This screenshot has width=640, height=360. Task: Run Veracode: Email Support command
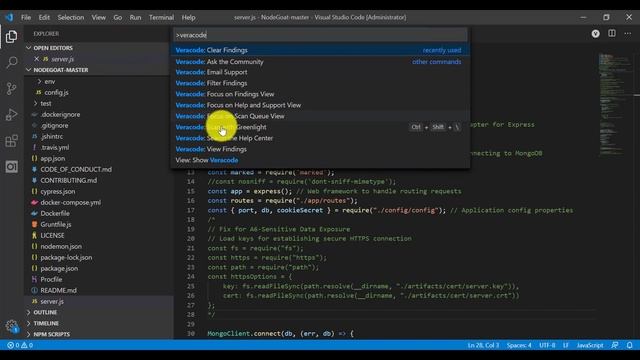click(320, 72)
